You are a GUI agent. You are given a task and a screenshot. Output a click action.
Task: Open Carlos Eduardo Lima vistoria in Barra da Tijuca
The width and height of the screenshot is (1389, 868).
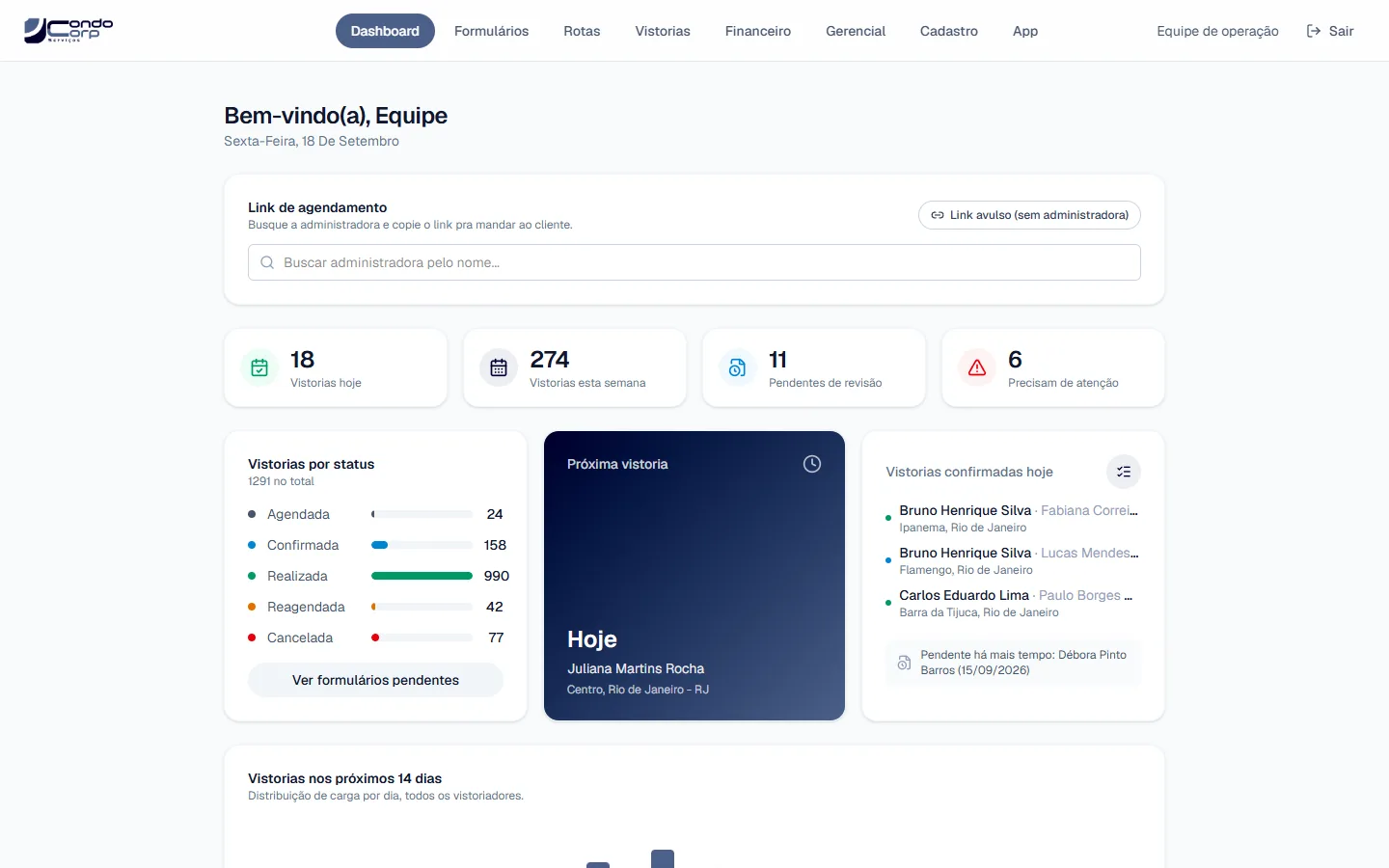point(1013,603)
